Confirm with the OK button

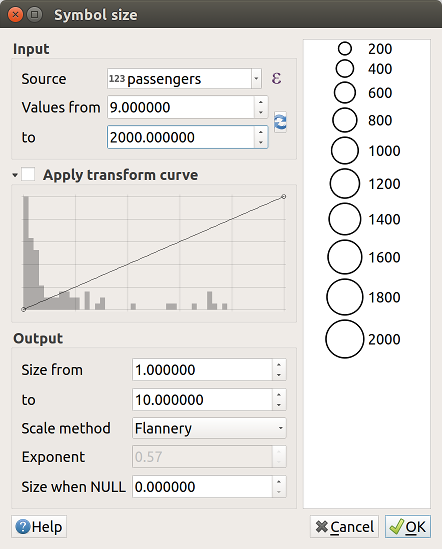[408, 527]
